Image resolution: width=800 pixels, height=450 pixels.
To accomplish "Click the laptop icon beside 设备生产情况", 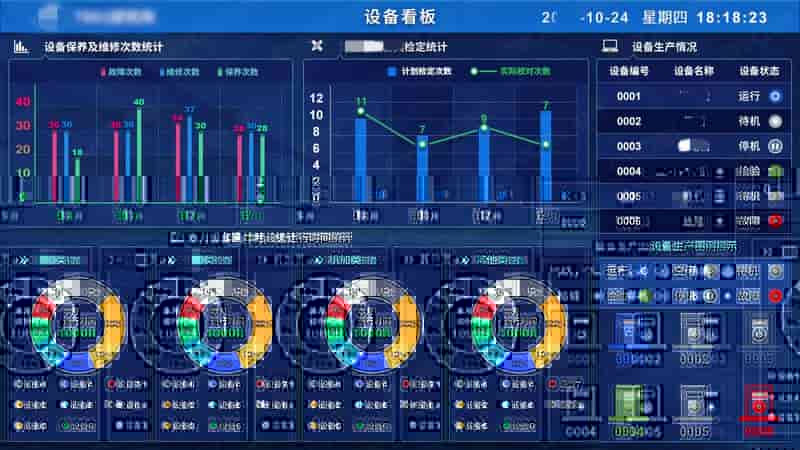I will point(610,46).
